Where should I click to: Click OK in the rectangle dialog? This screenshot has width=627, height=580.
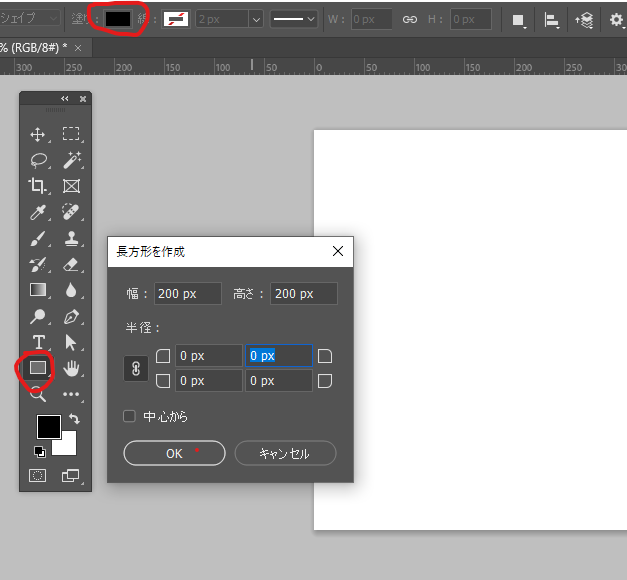pyautogui.click(x=174, y=453)
